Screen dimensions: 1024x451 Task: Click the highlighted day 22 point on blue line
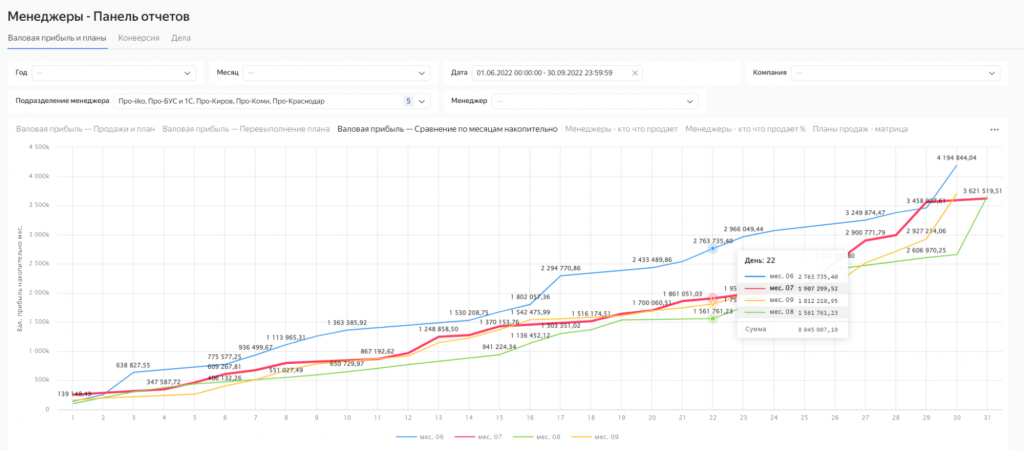(x=713, y=248)
